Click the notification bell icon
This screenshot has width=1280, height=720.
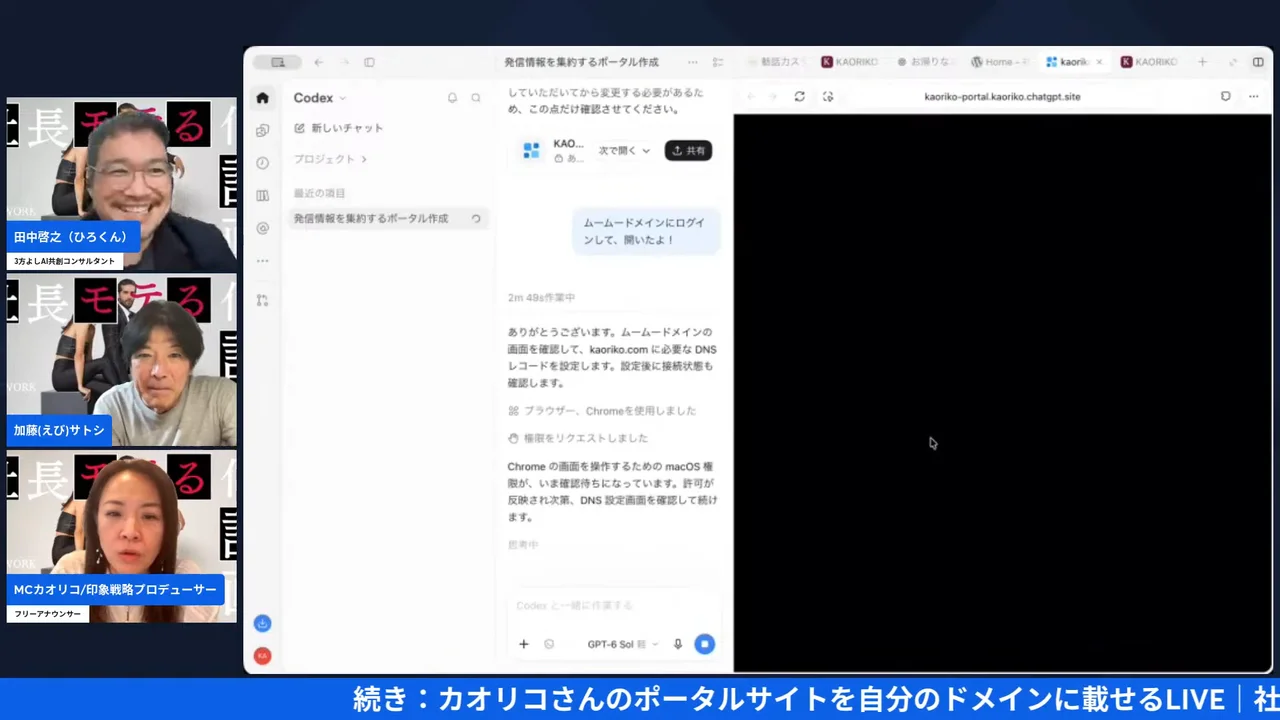pyautogui.click(x=452, y=98)
